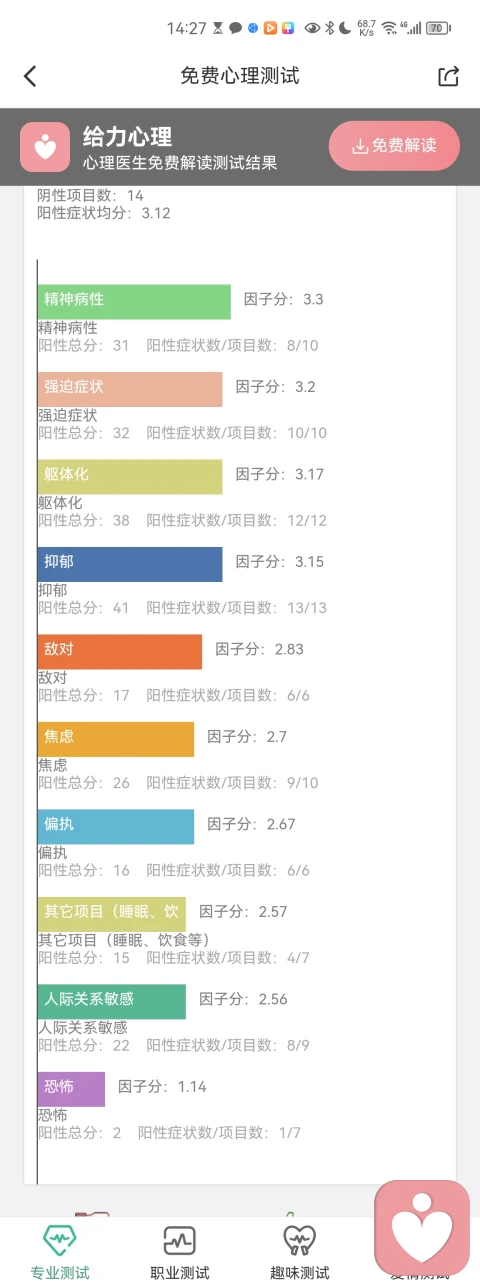Tap the battery indicator in status bar
The height and width of the screenshot is (1286, 480).
click(438, 28)
